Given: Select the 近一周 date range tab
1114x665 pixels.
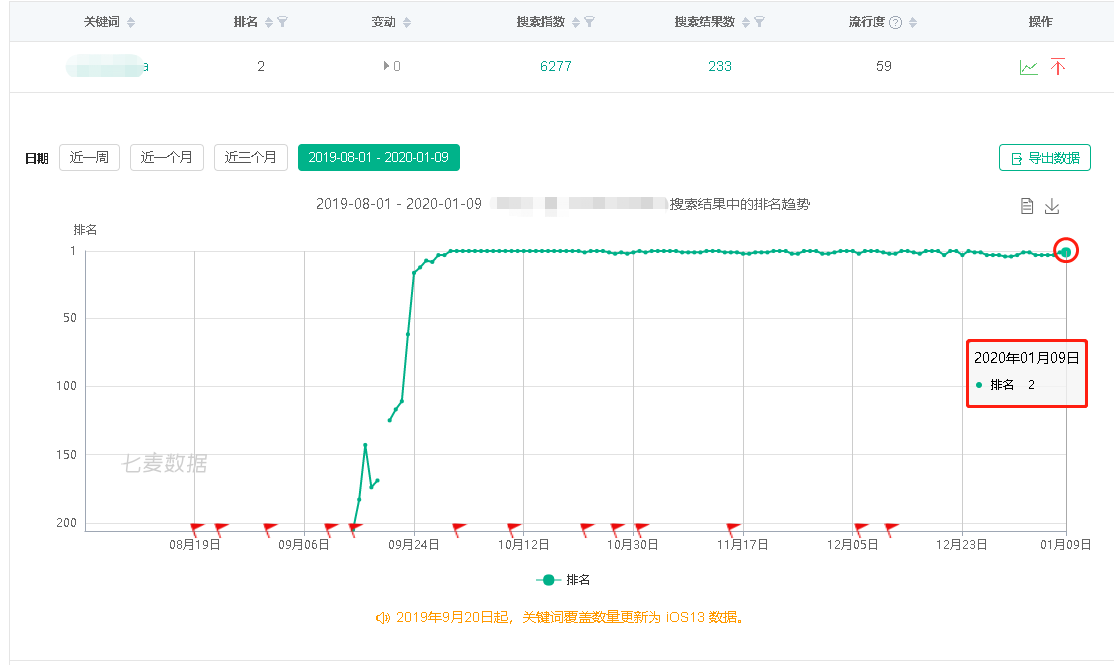Looking at the screenshot, I should [89, 157].
